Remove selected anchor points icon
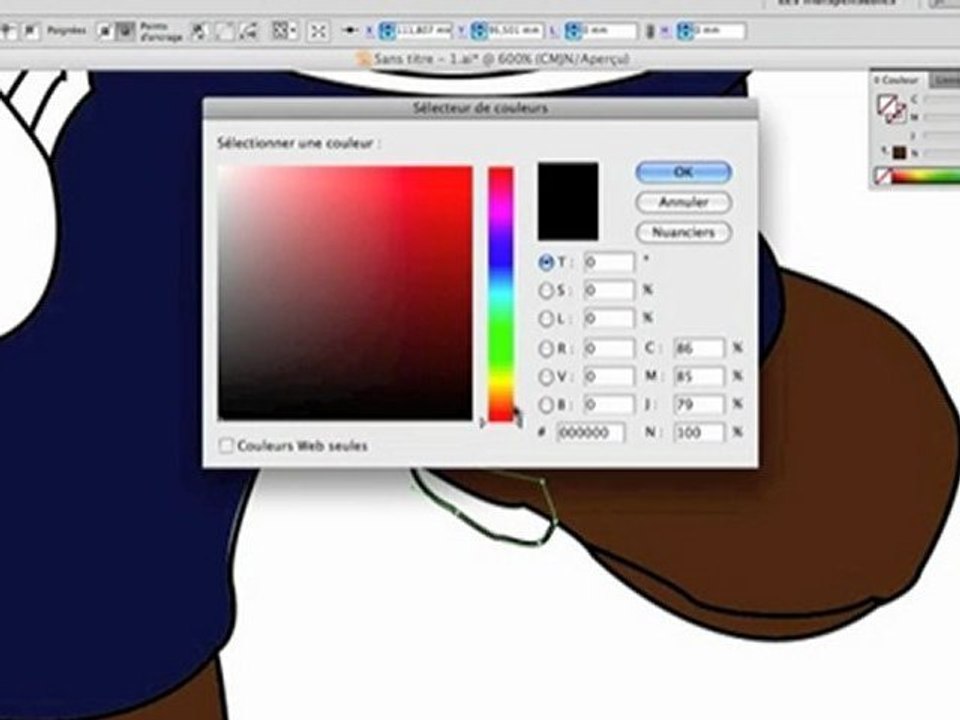 [x=198, y=30]
